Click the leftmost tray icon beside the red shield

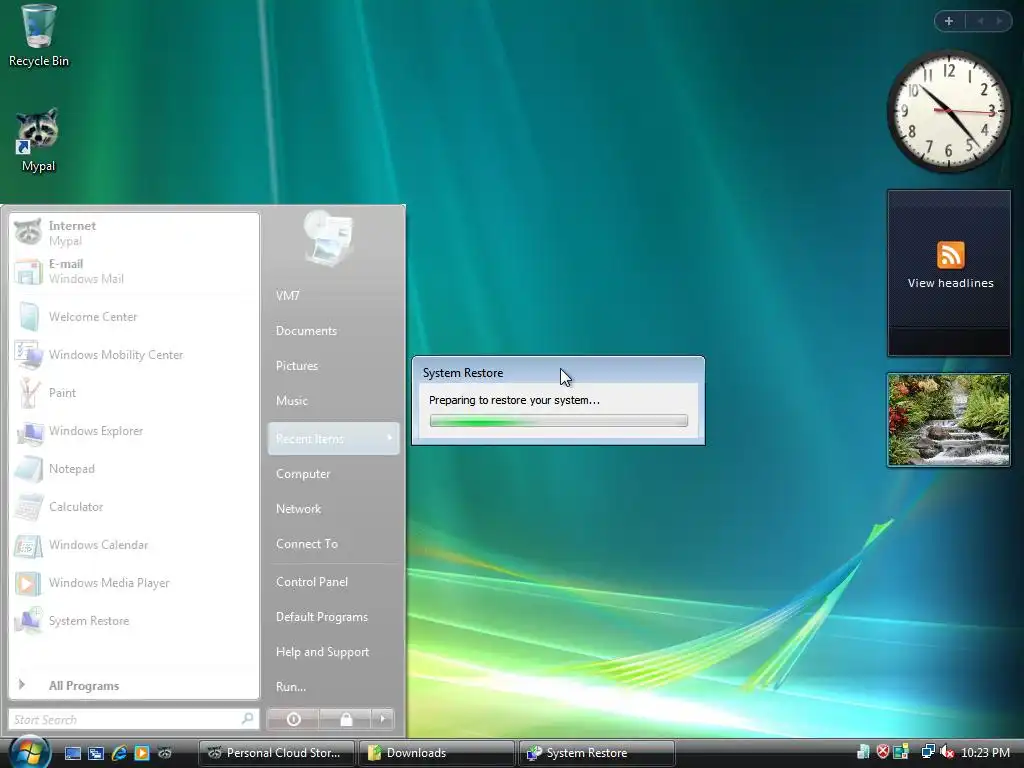pos(863,752)
